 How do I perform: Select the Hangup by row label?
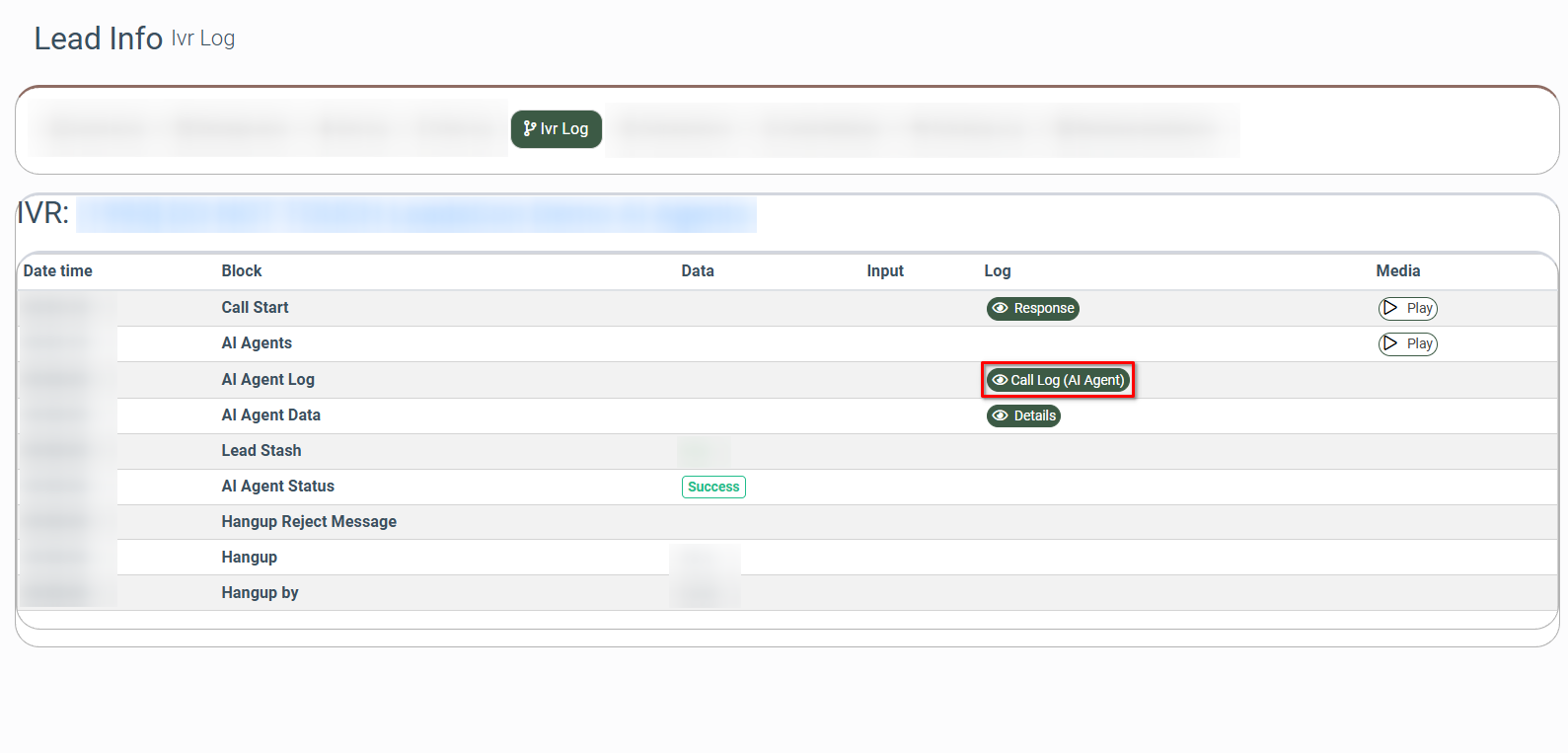(260, 593)
